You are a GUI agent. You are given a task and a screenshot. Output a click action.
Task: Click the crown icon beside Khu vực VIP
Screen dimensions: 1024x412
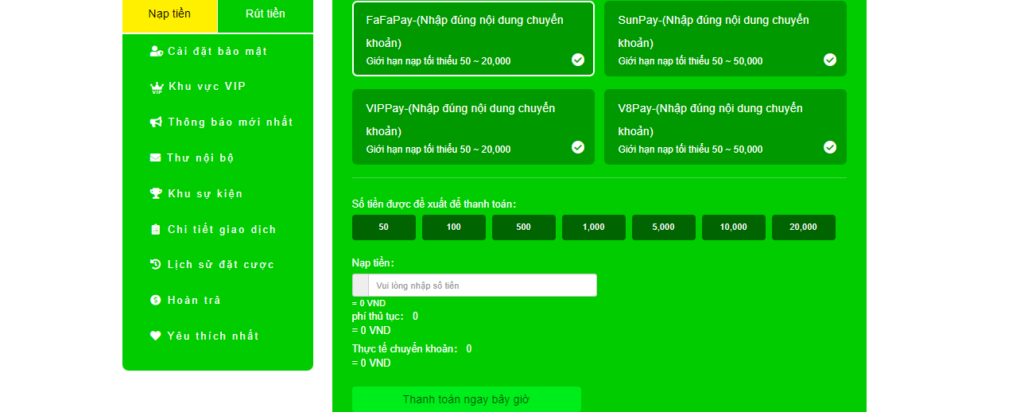point(156,87)
